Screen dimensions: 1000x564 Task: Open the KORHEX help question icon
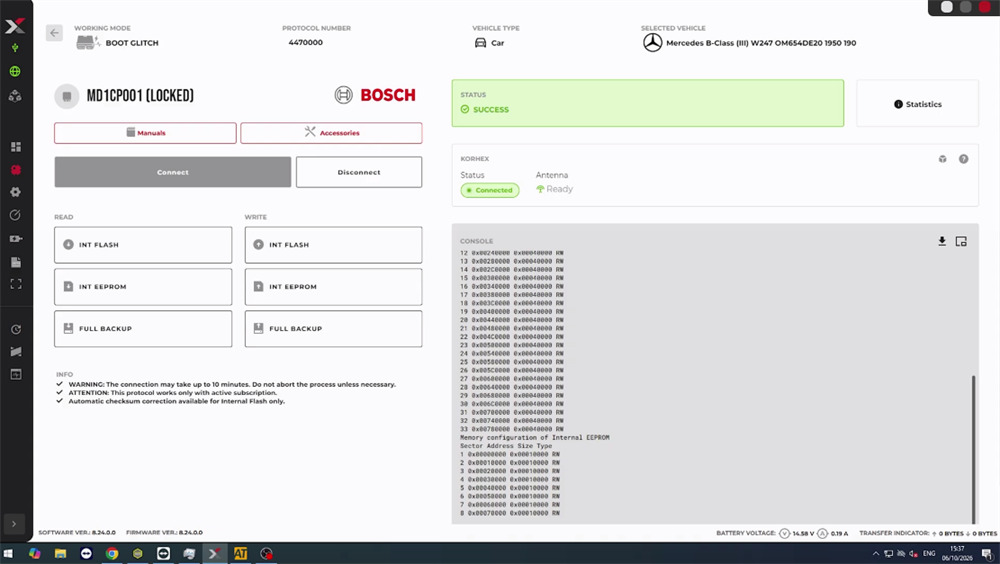coord(964,159)
